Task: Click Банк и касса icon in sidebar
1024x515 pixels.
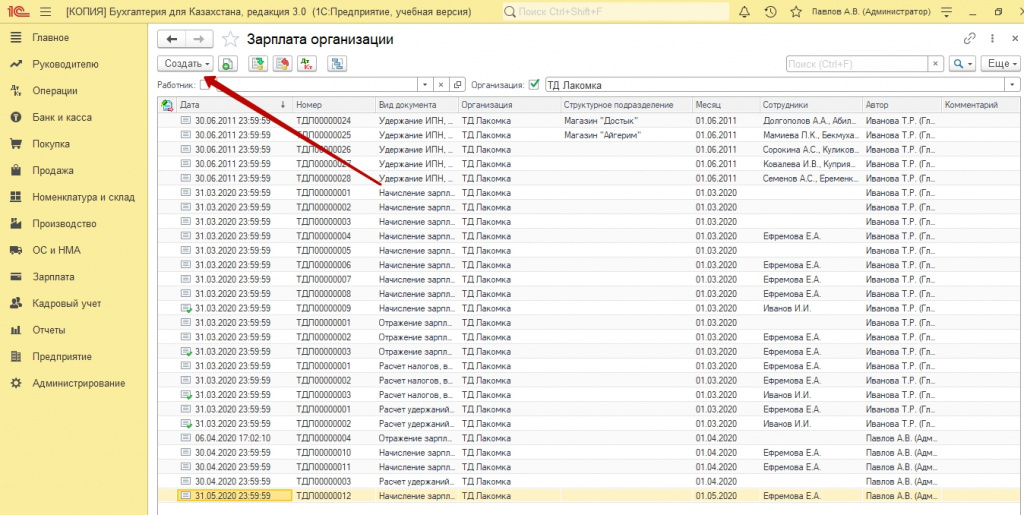Action: tap(16, 117)
